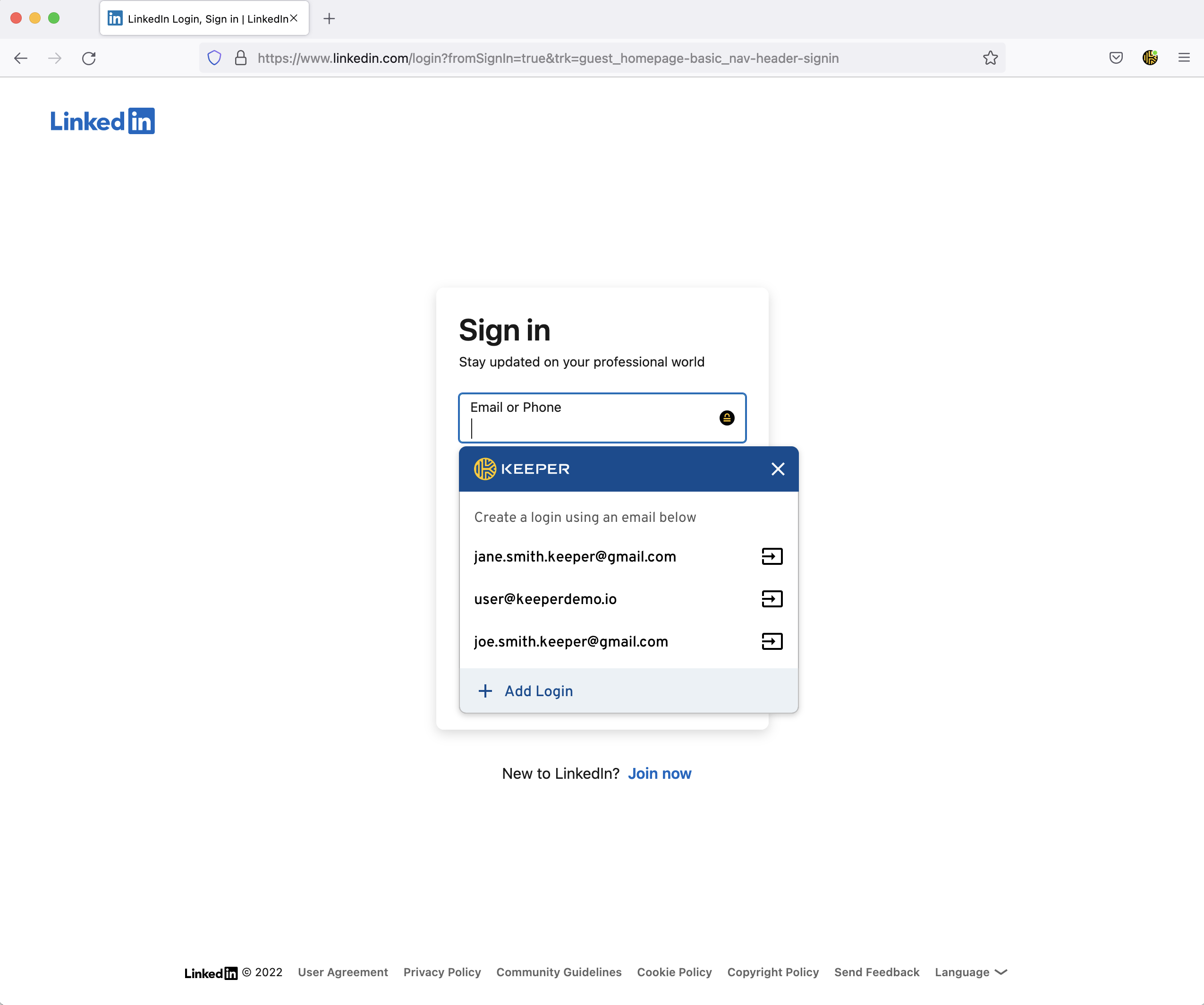Click the browser forward arrow

[54, 58]
